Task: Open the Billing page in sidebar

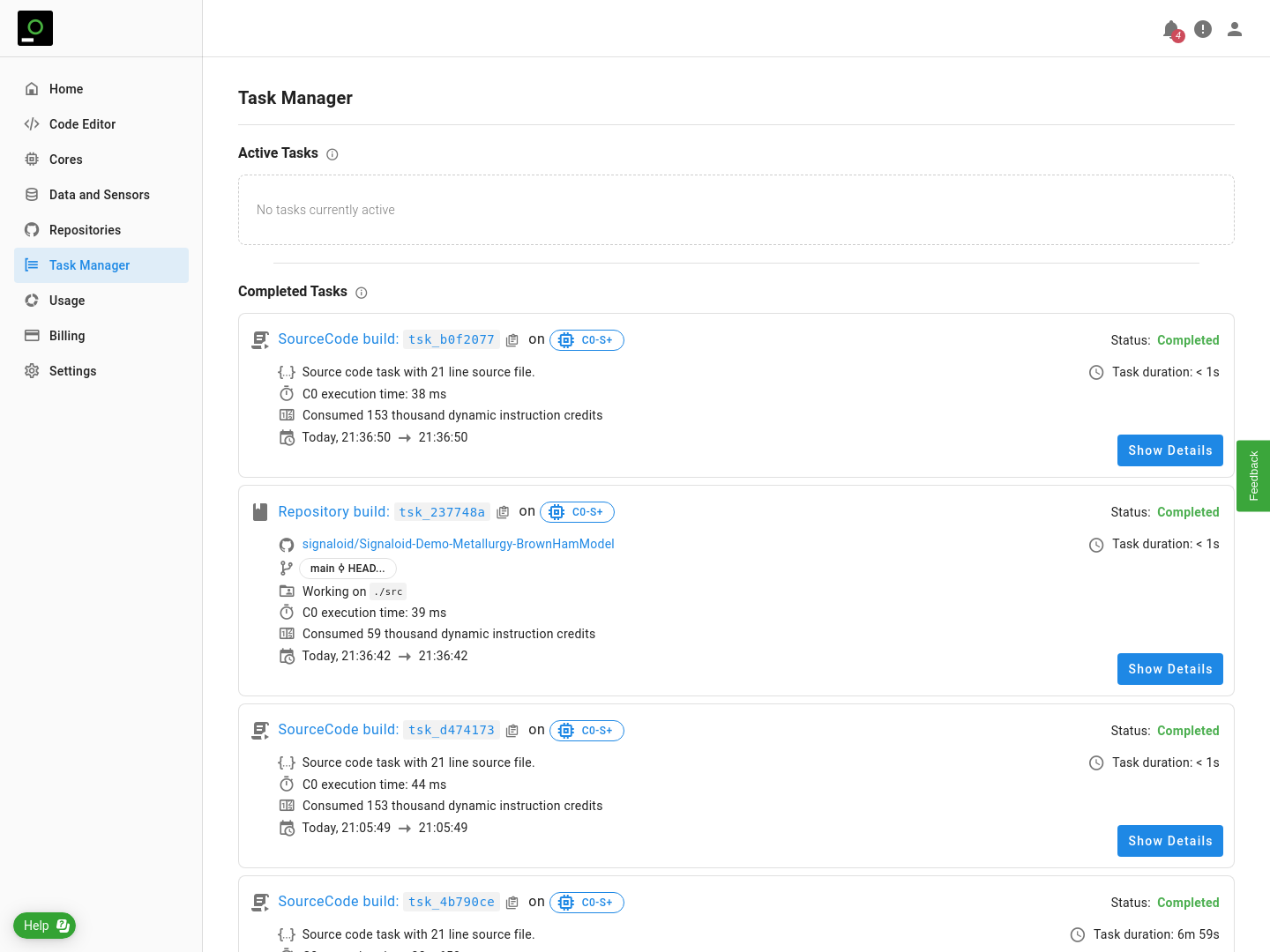Action: (x=67, y=336)
